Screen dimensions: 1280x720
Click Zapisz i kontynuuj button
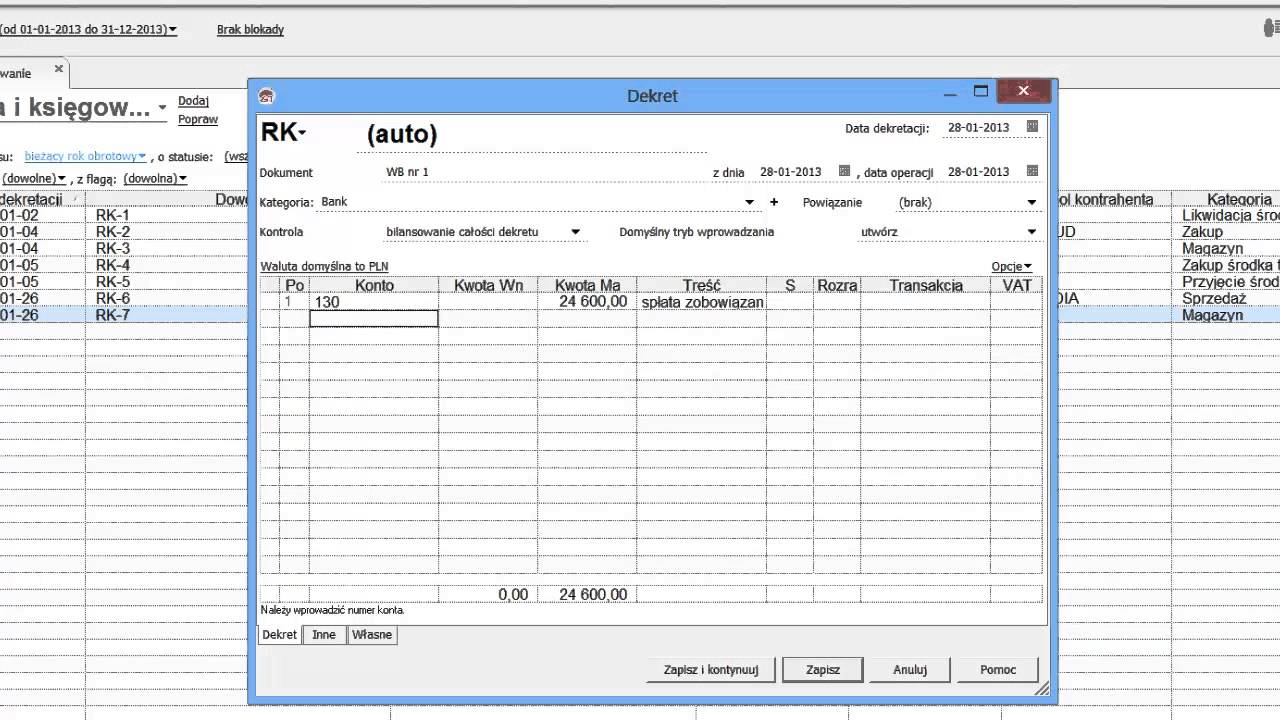[x=711, y=670]
